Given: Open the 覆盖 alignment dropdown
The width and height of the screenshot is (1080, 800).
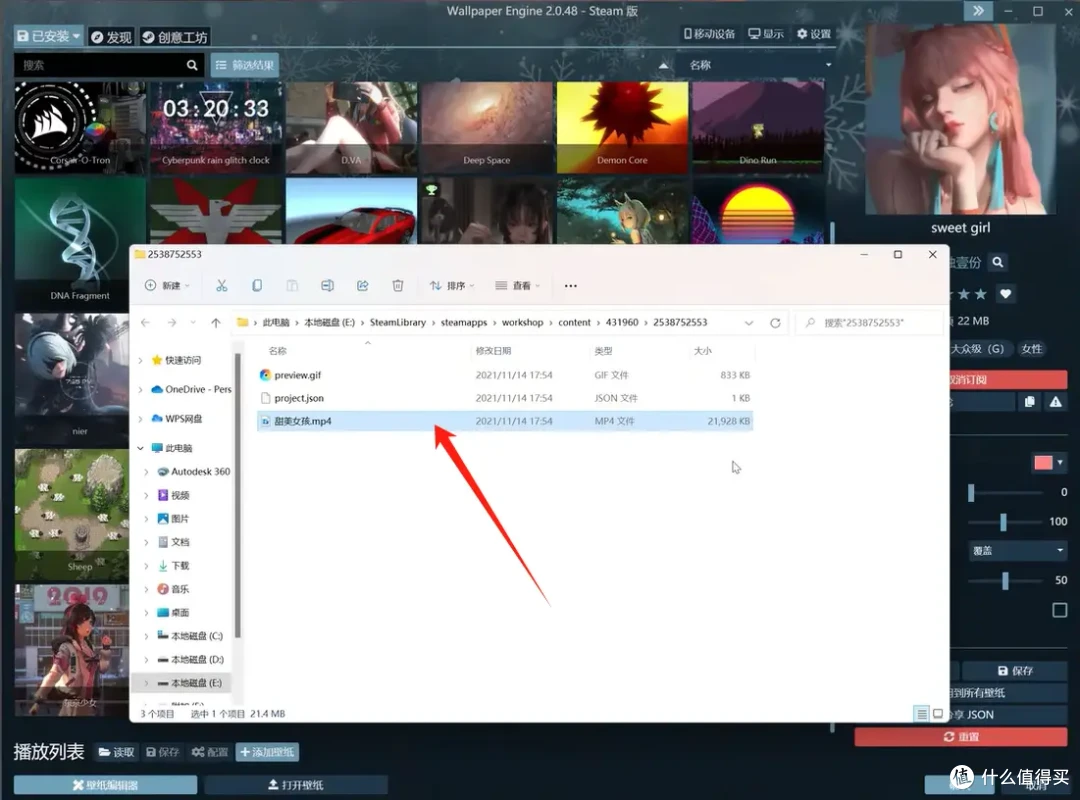Looking at the screenshot, I should (x=1018, y=551).
